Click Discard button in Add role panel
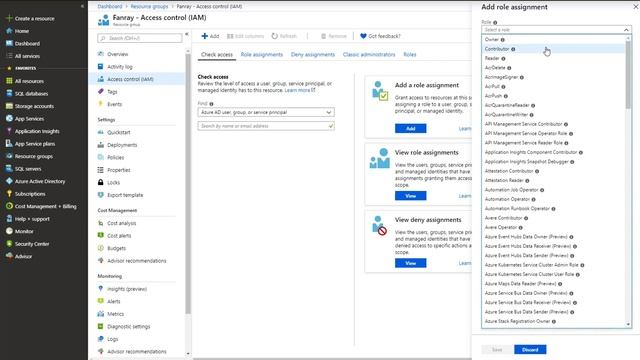The image size is (640, 360). [x=530, y=350]
